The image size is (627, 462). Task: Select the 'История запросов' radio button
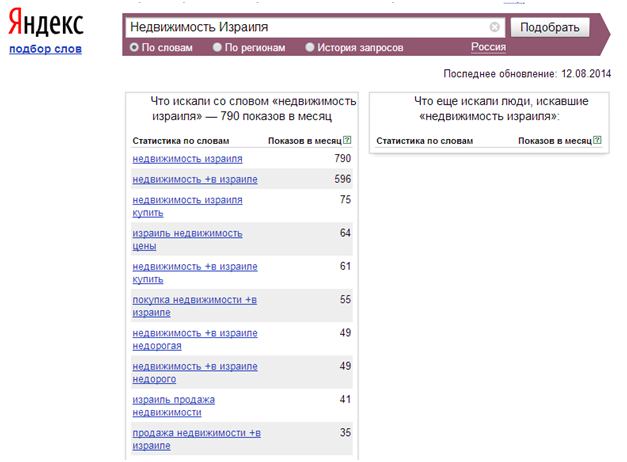310,48
